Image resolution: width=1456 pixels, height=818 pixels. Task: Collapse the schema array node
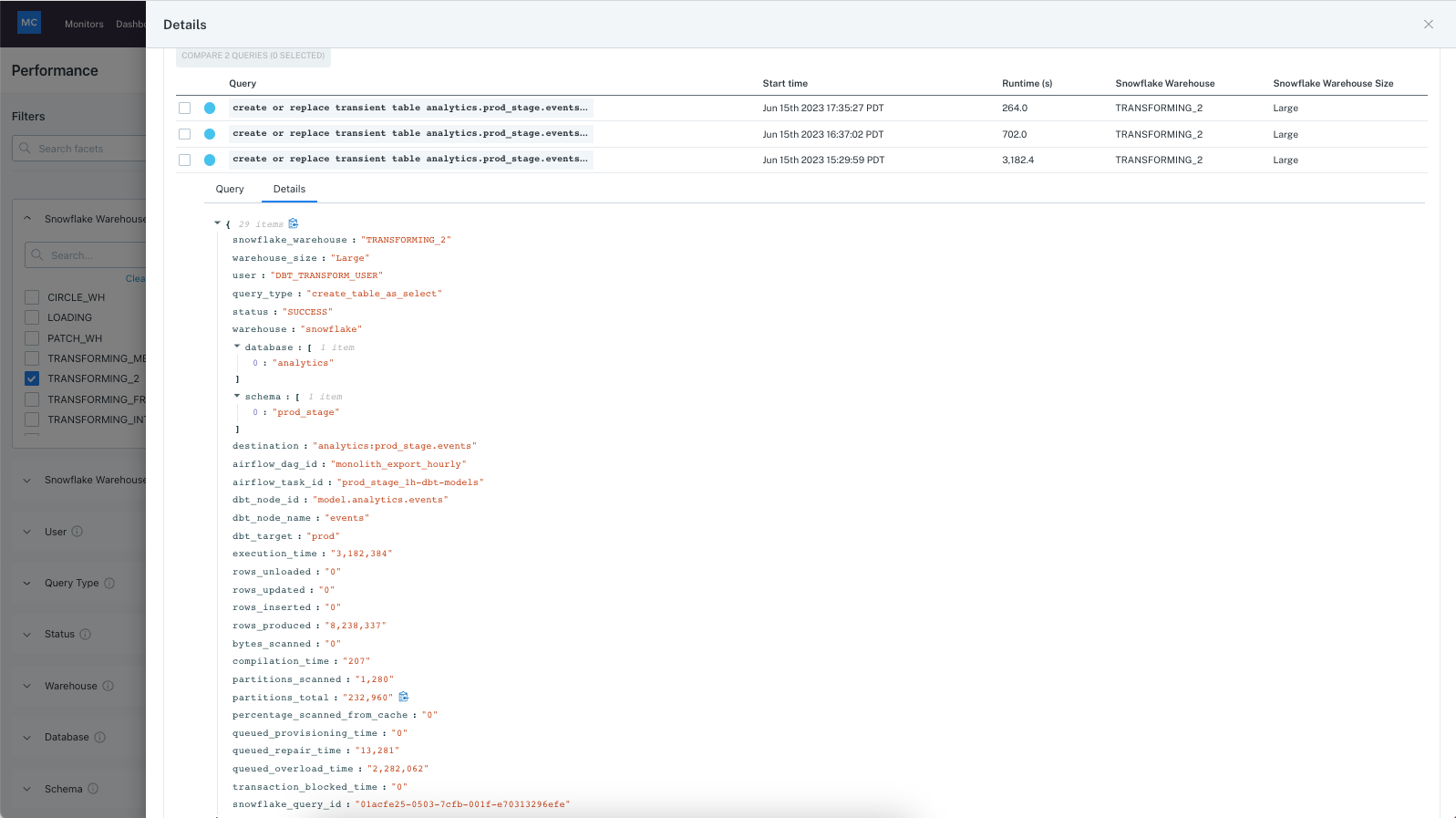pyautogui.click(x=237, y=396)
